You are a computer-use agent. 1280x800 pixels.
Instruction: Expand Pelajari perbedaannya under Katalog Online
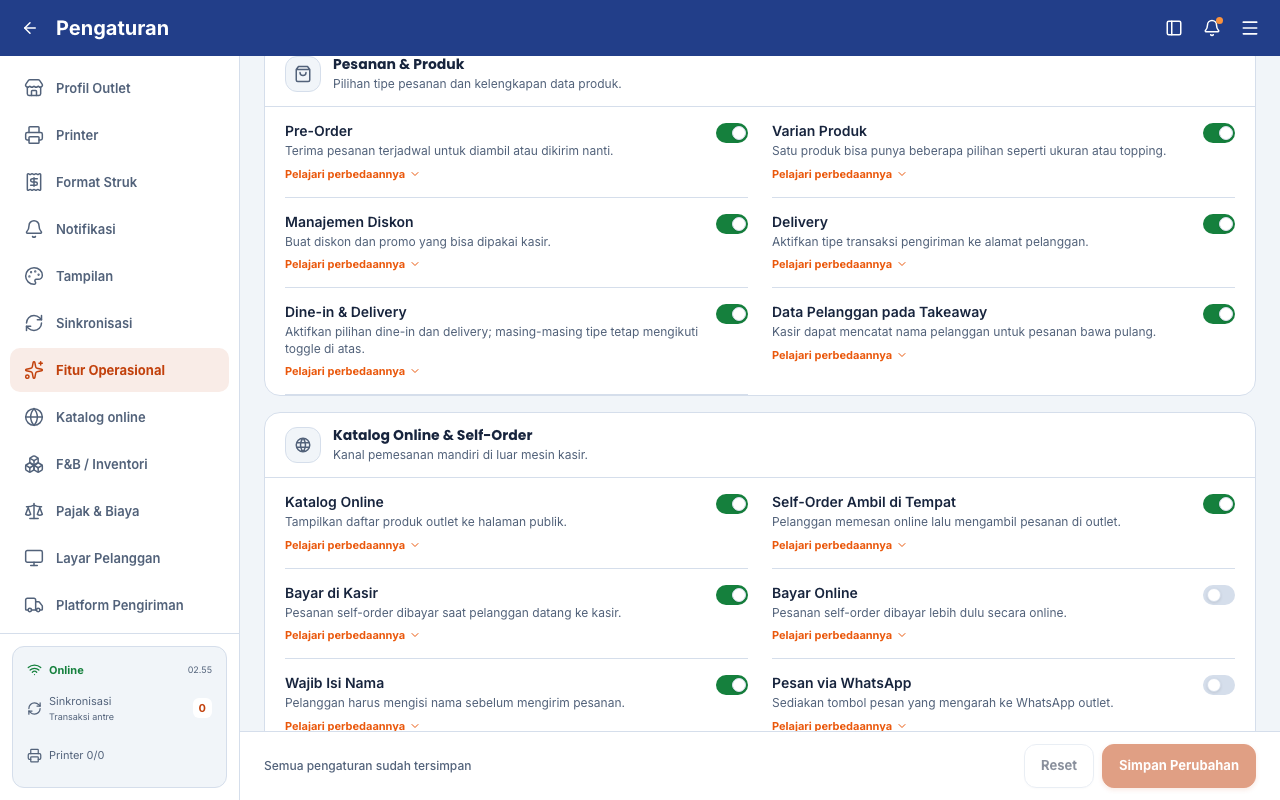tap(352, 545)
